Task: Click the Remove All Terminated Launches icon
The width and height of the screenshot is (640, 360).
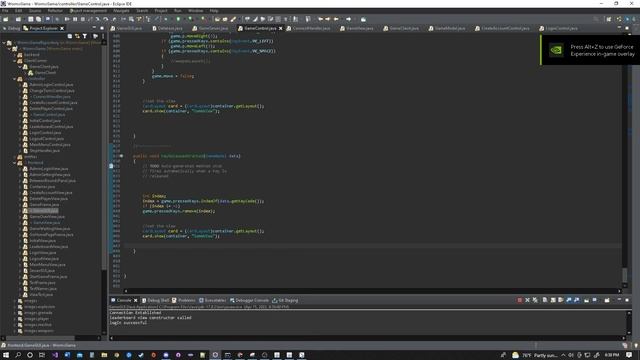Action: point(535,300)
